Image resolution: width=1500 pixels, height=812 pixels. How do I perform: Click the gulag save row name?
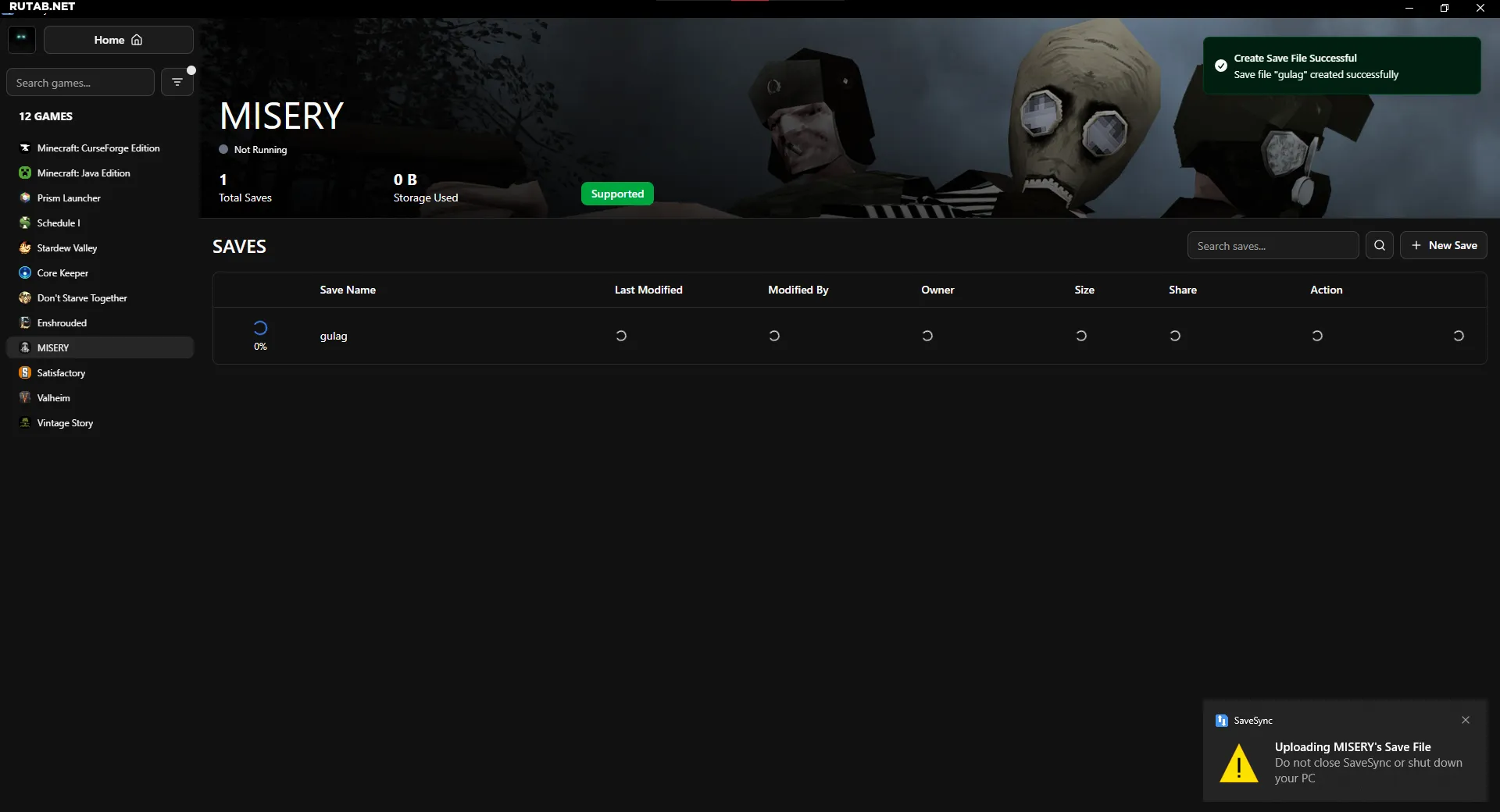pos(334,336)
